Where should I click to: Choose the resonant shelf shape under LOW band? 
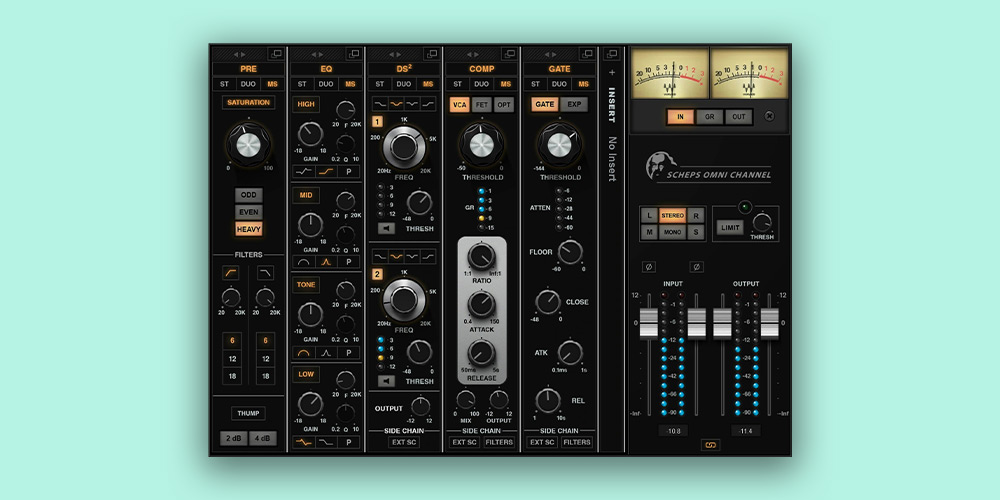coord(304,442)
